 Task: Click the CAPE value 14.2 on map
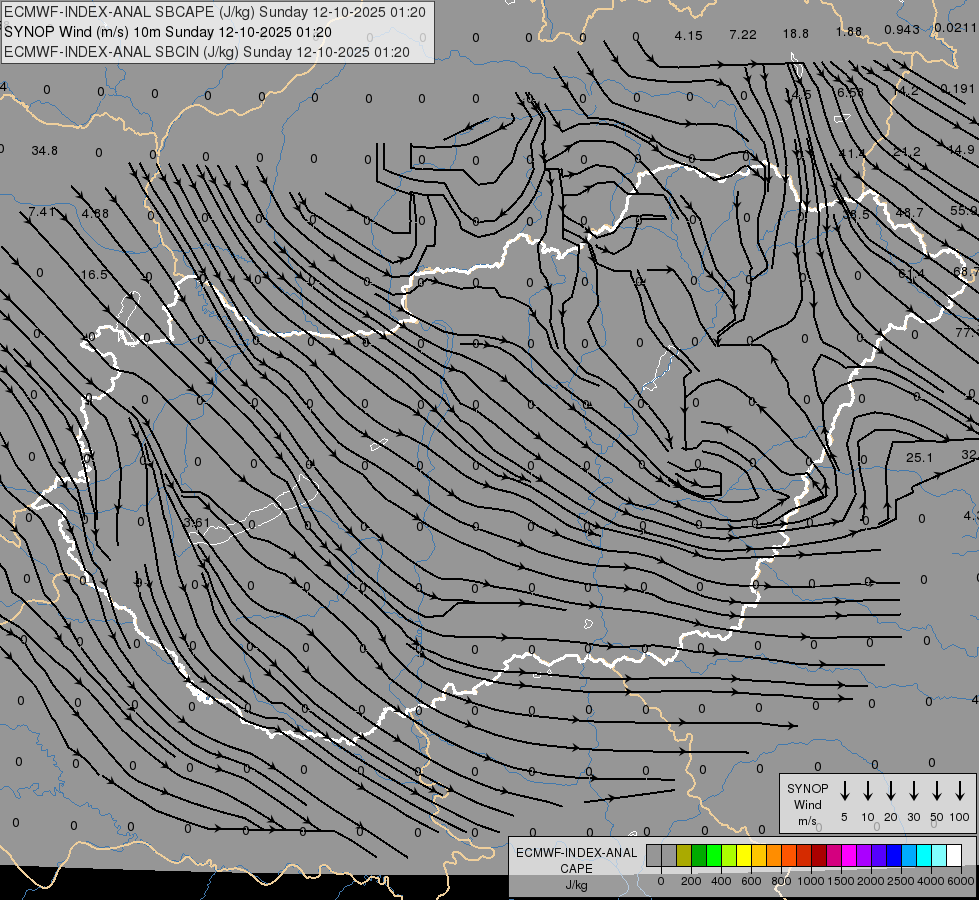click(x=905, y=91)
